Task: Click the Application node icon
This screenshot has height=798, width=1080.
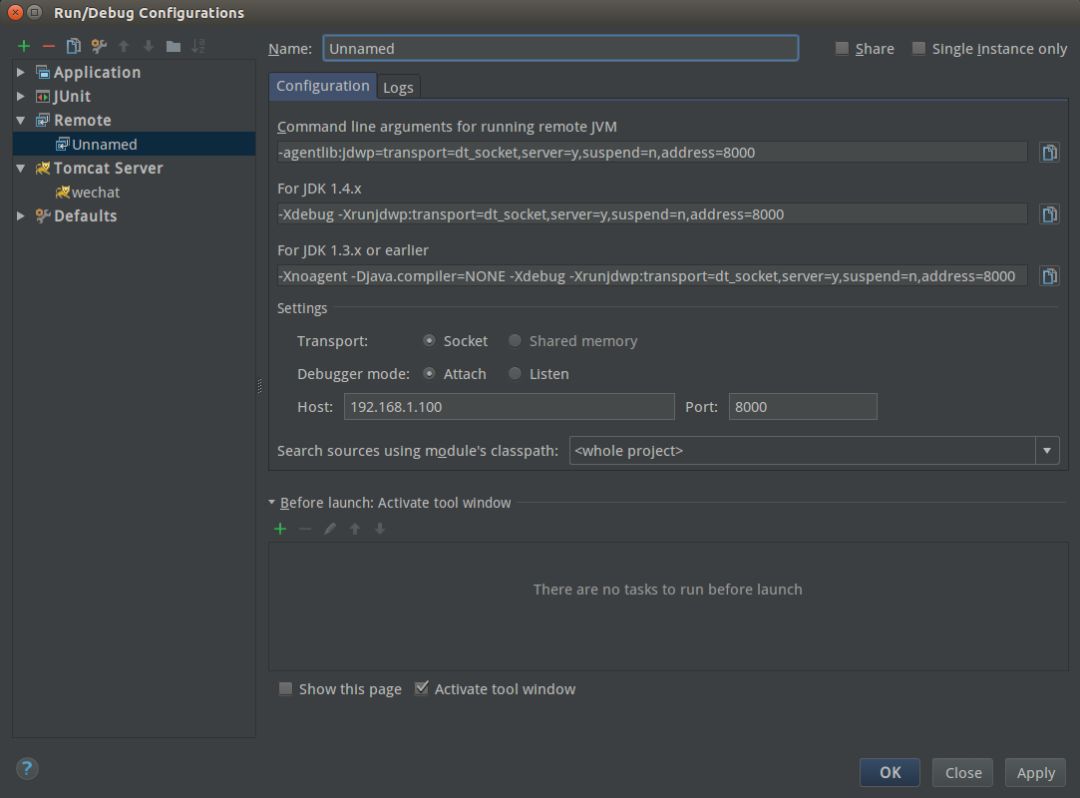Action: 43,72
